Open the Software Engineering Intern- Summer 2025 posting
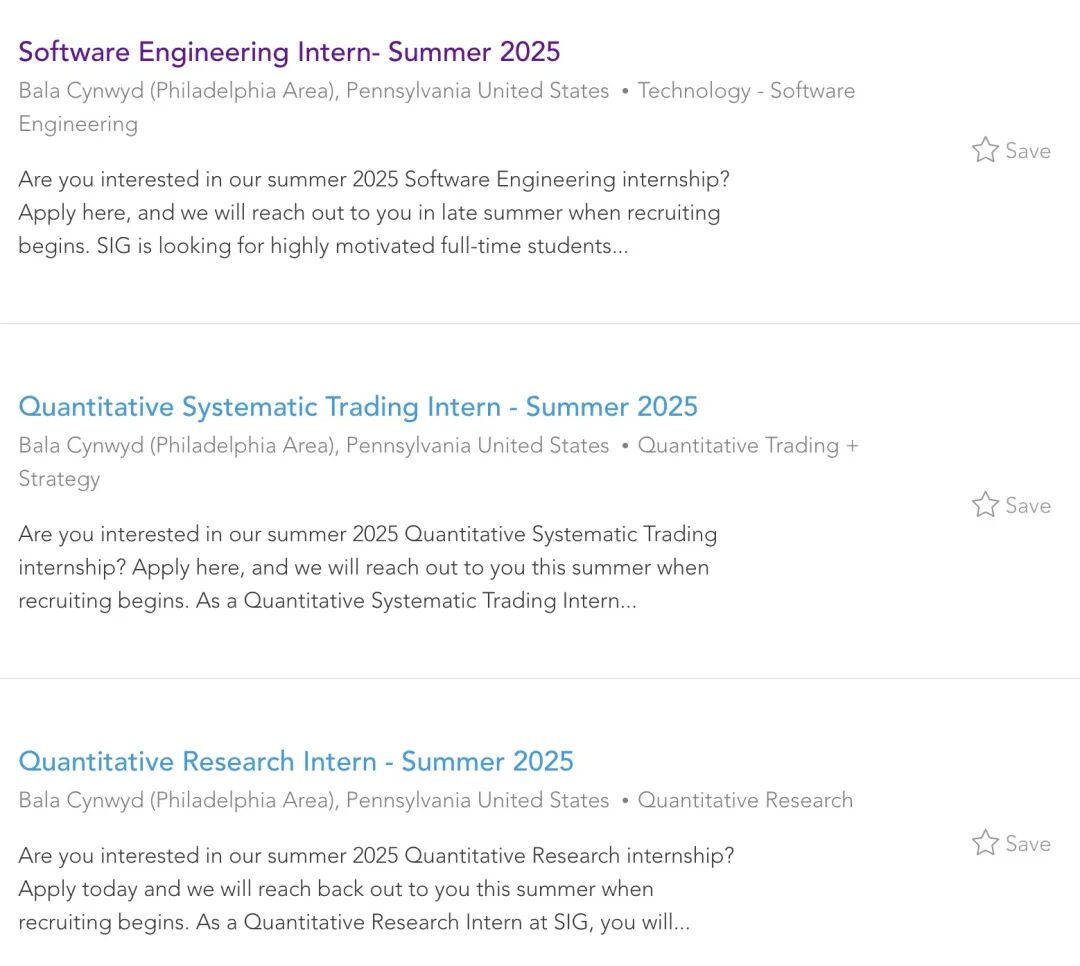The image size is (1080, 966). [289, 52]
